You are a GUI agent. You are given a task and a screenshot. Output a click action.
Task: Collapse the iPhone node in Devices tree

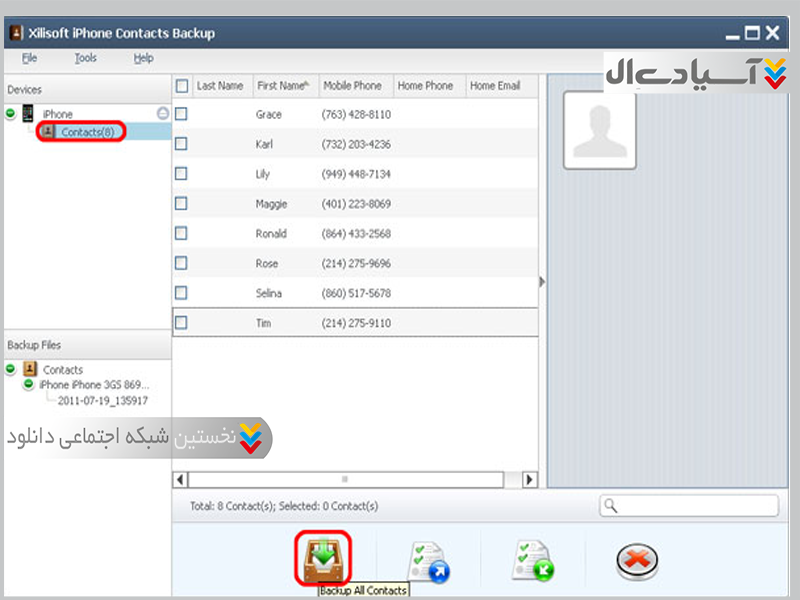pos(11,114)
